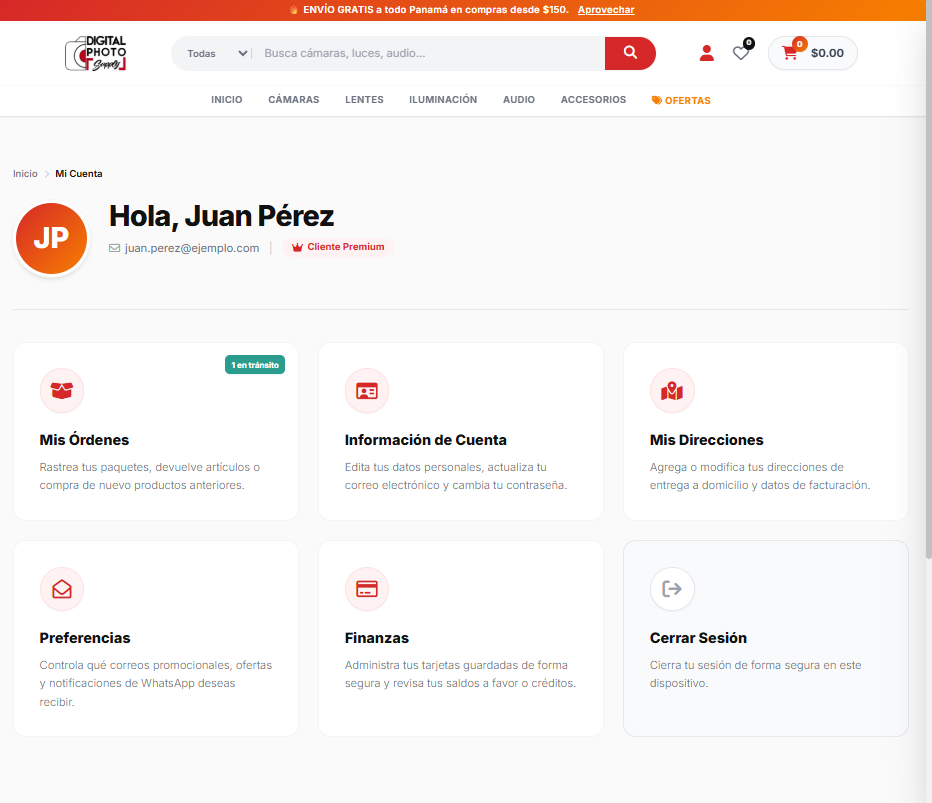
Task: Click the Cerrar Sesión heading
Action: (x=698, y=638)
